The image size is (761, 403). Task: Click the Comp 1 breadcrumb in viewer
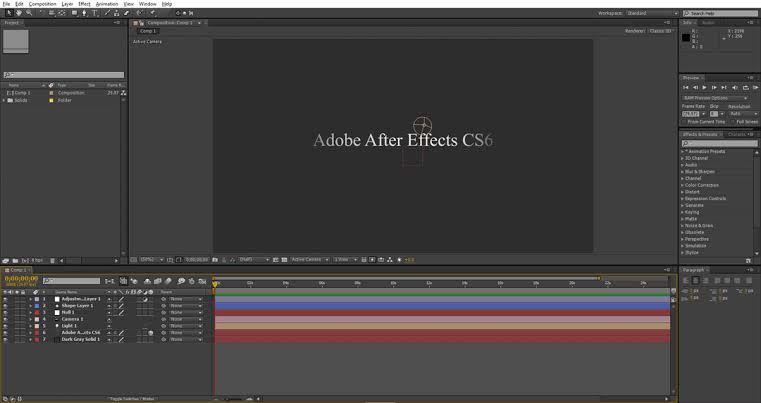coord(148,31)
